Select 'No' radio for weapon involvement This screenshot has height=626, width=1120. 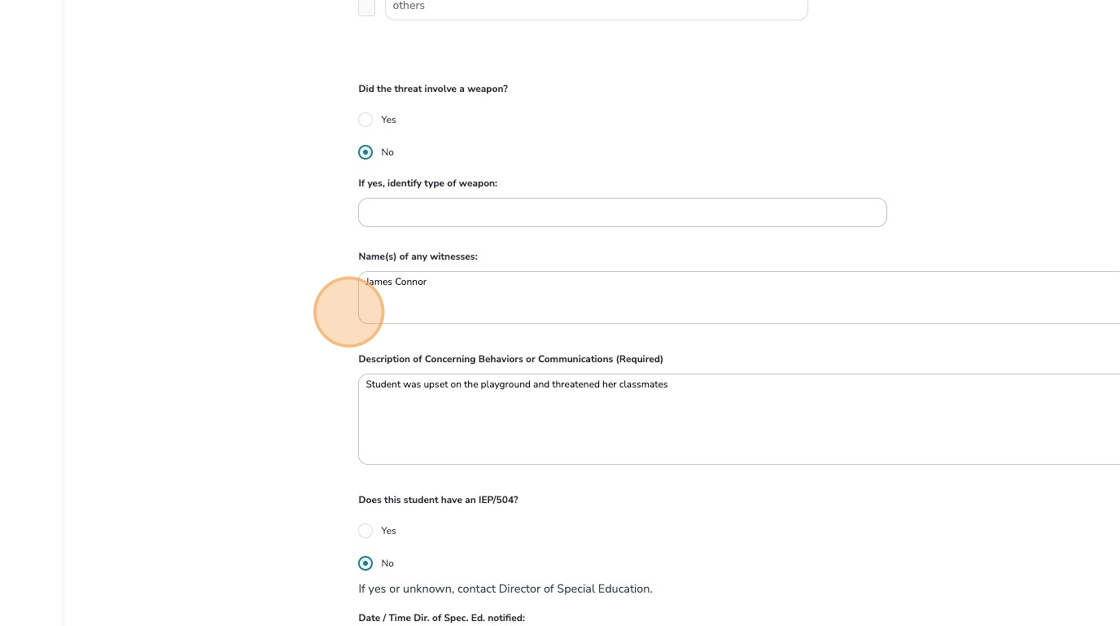pyautogui.click(x=366, y=153)
